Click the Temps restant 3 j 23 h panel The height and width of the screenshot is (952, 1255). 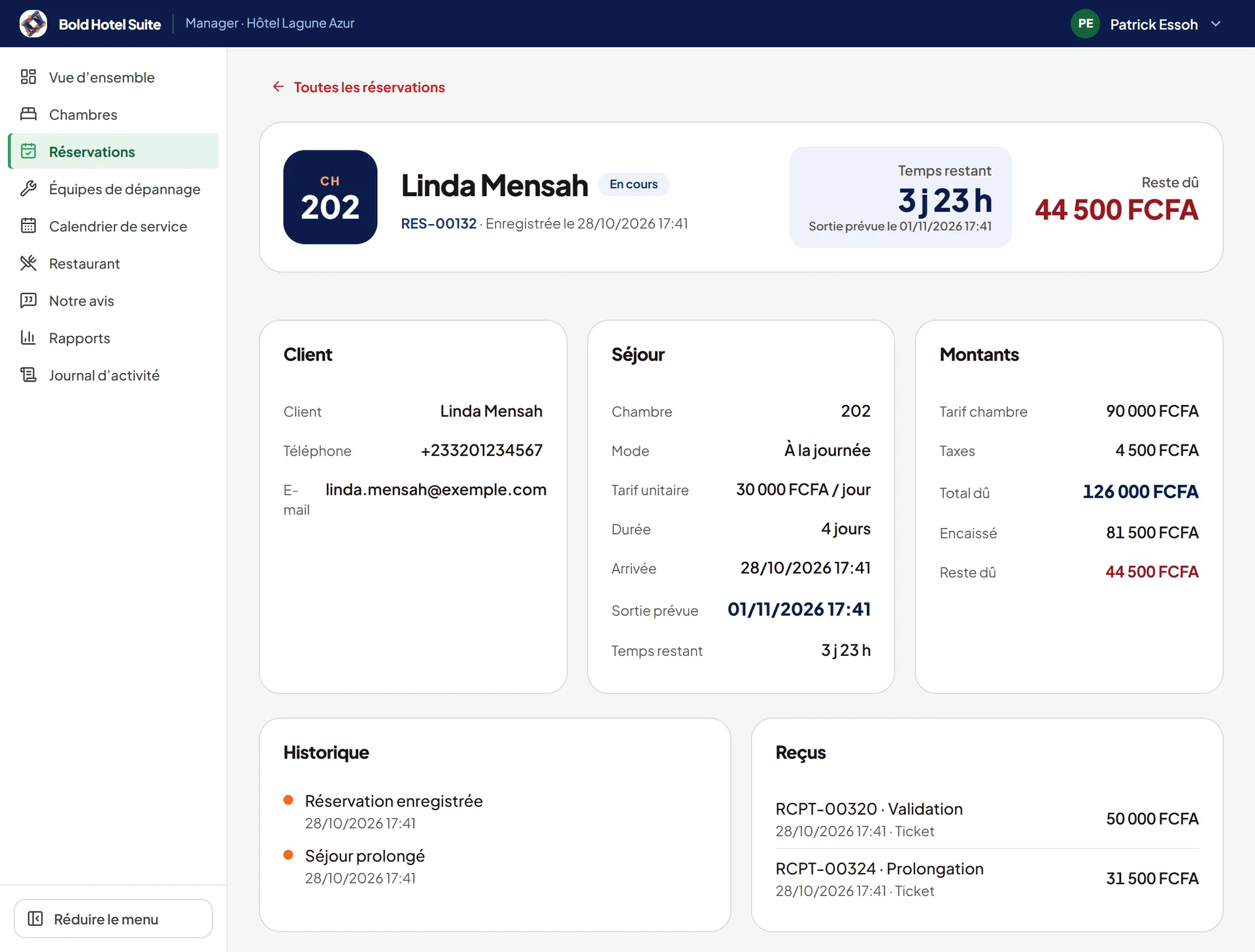point(900,197)
